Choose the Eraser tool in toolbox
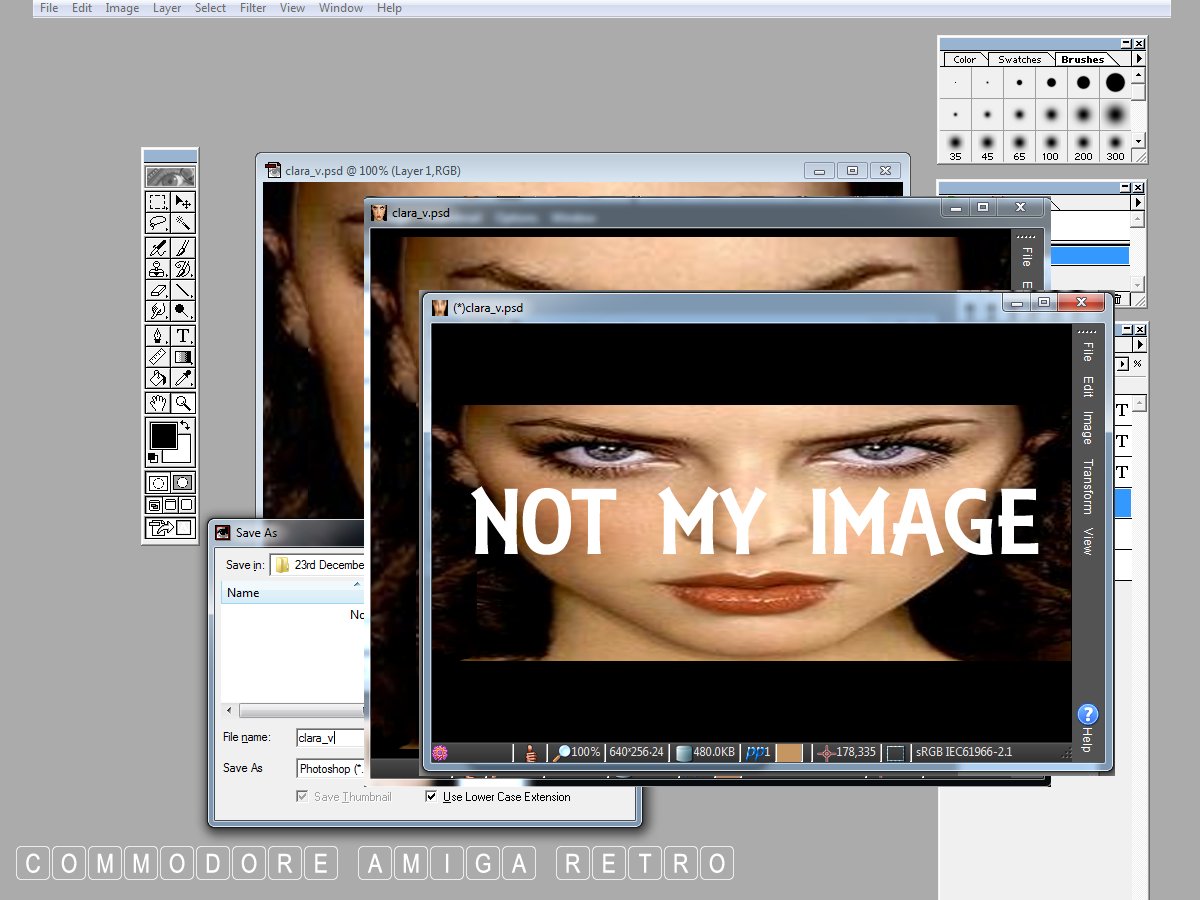The width and height of the screenshot is (1200, 900). click(157, 290)
